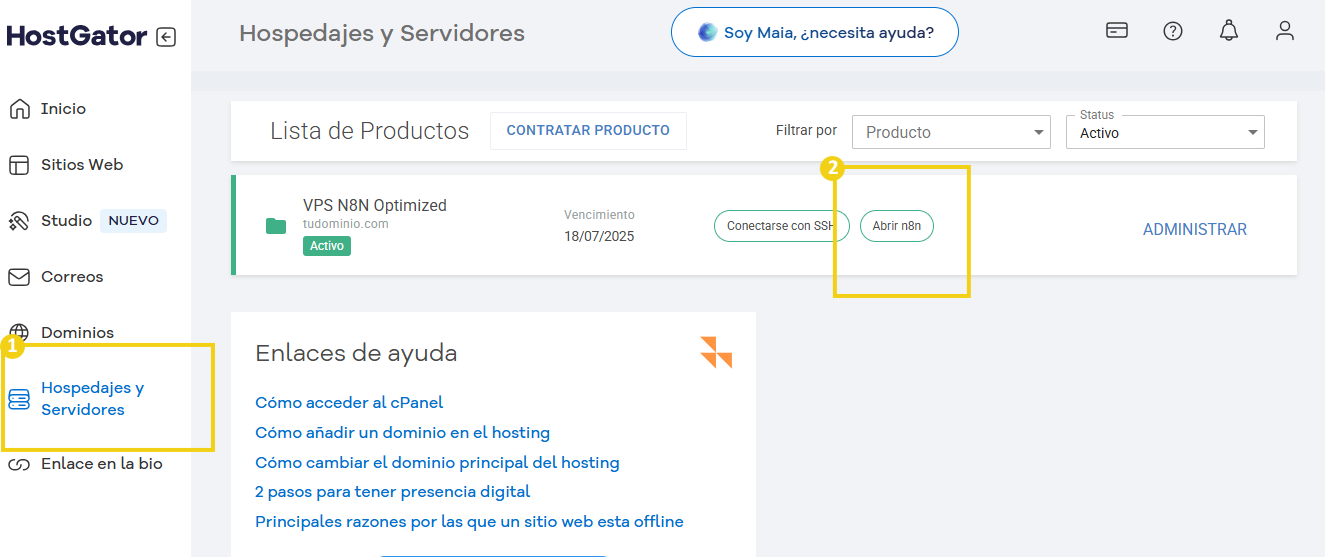Open the user account profile icon
Image resolution: width=1325 pixels, height=557 pixels.
click(x=1285, y=31)
